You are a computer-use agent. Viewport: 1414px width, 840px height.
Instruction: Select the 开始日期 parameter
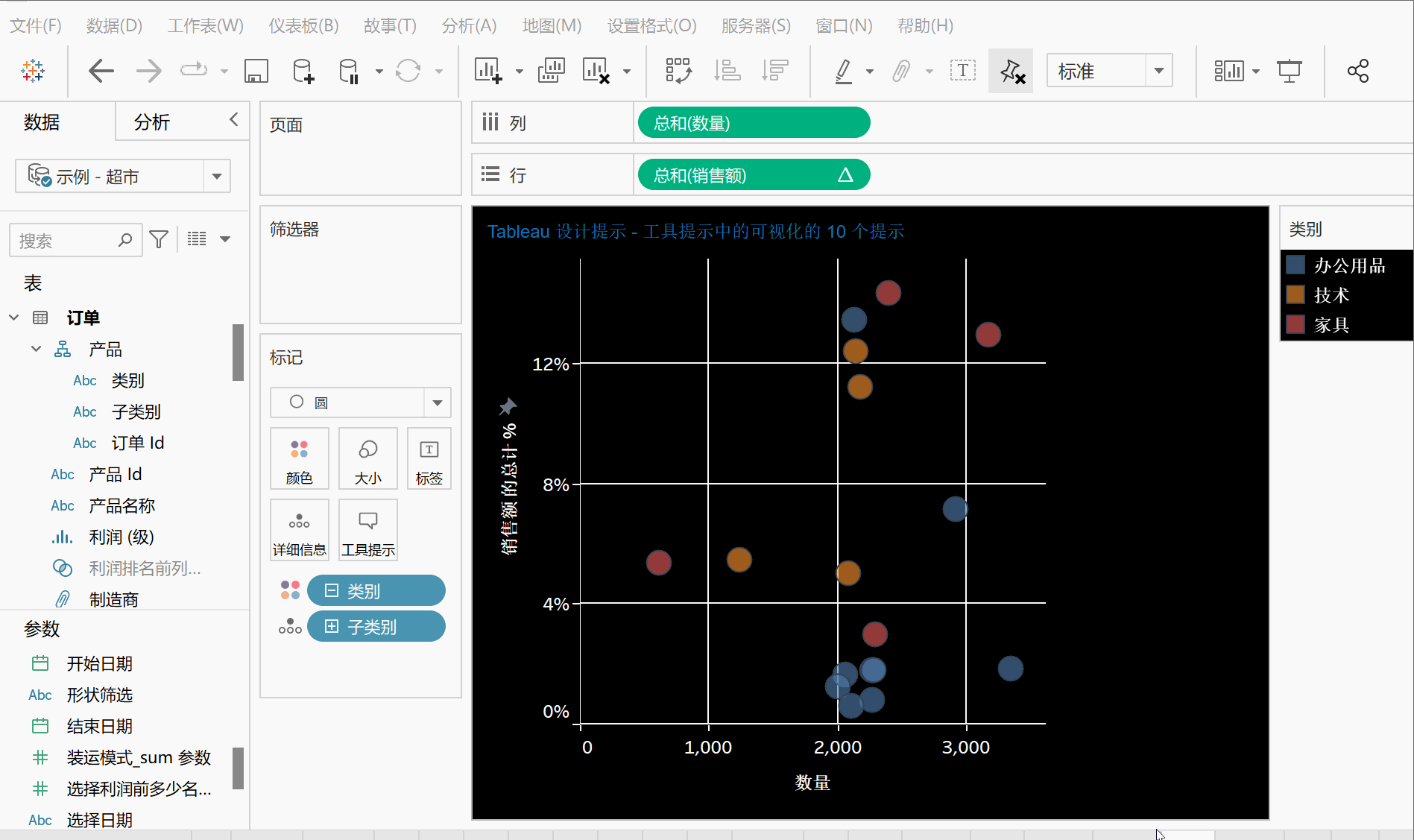click(x=100, y=664)
